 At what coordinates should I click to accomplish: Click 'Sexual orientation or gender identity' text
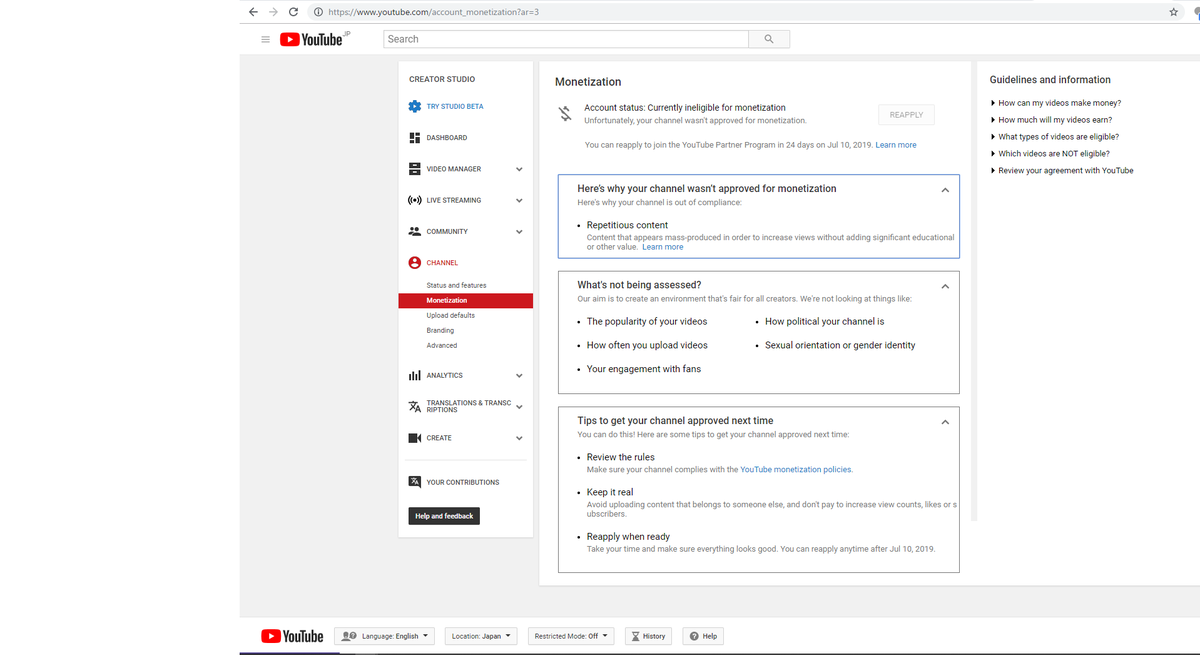point(840,345)
